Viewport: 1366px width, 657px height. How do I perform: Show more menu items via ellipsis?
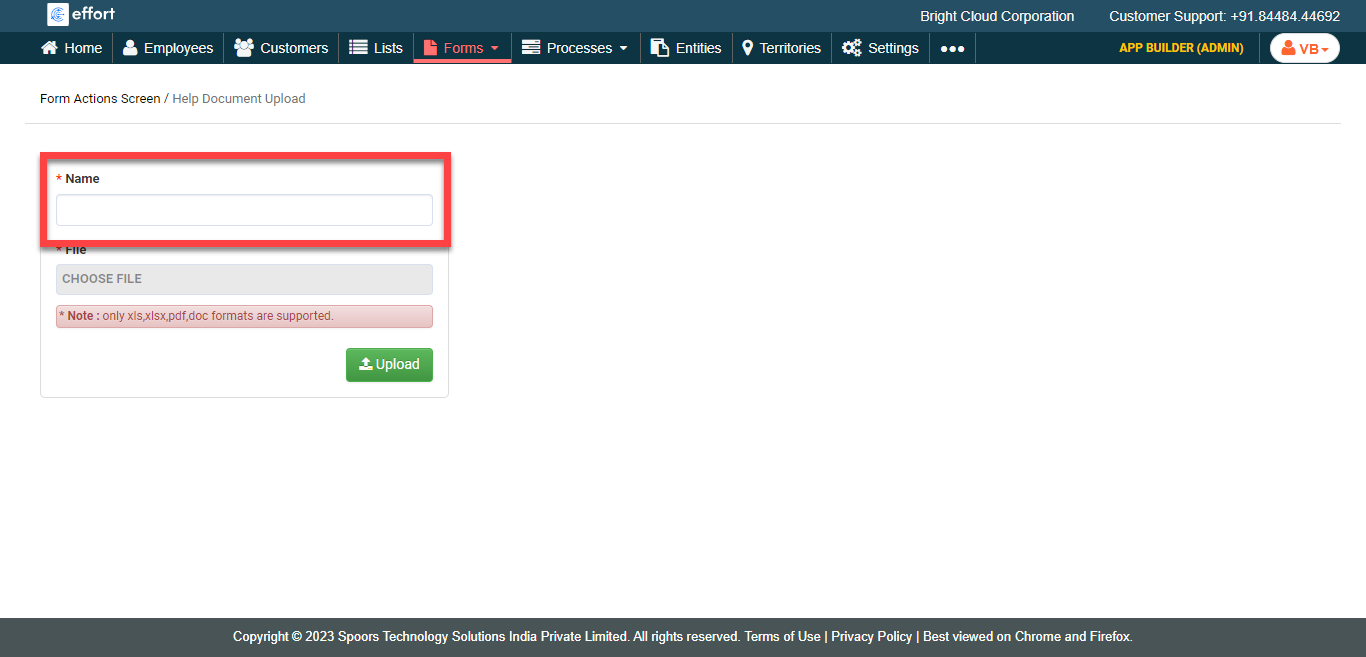(x=952, y=48)
